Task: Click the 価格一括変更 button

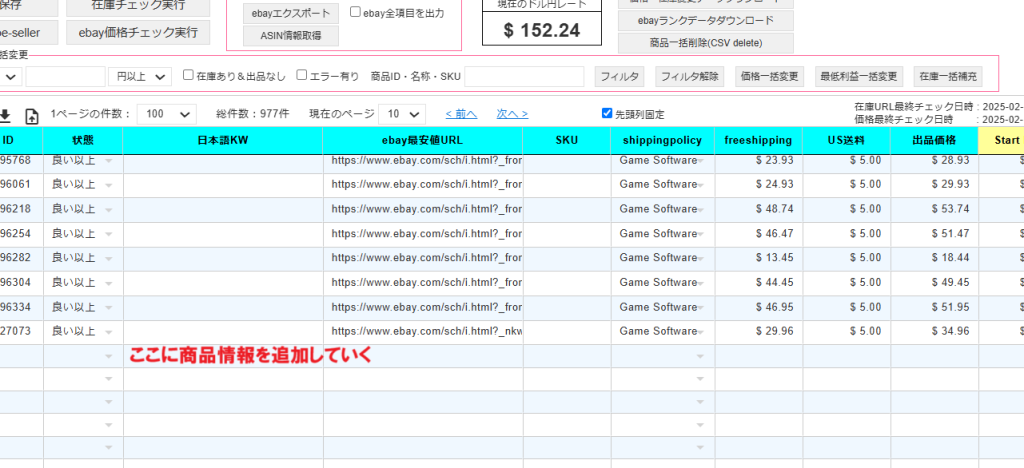Action: coord(770,76)
